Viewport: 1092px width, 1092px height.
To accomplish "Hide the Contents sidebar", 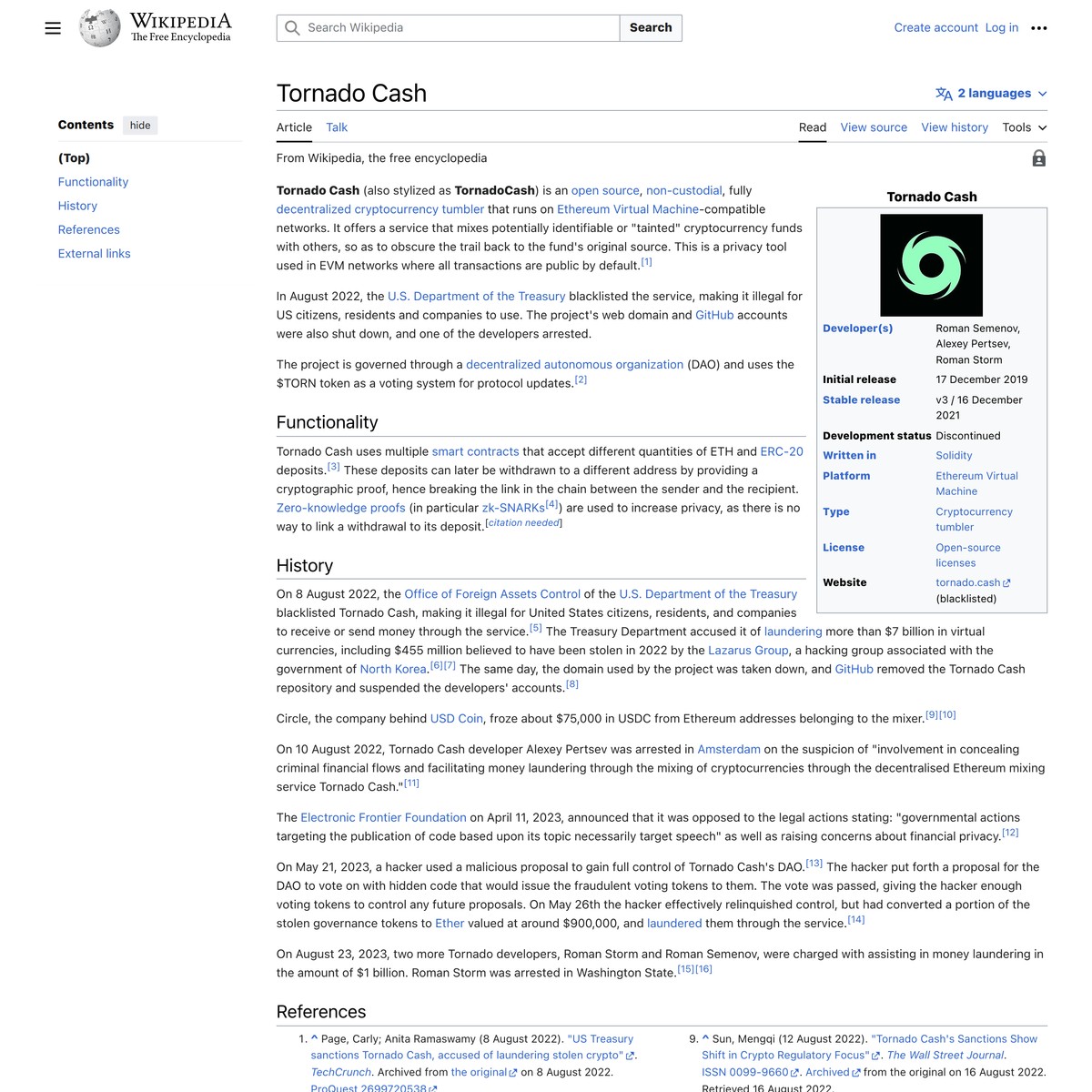I will click(x=139, y=125).
